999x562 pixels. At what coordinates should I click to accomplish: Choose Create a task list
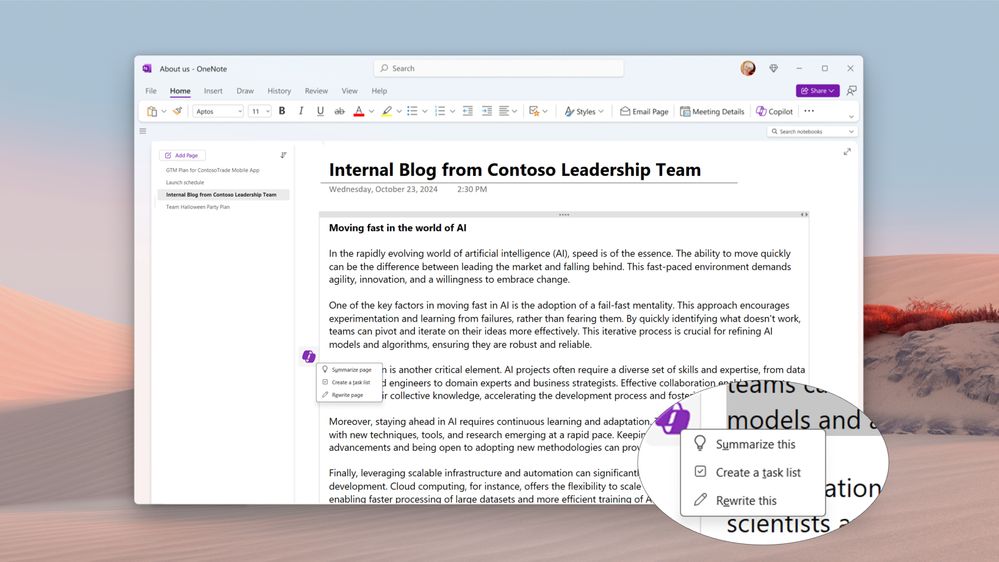[349, 382]
